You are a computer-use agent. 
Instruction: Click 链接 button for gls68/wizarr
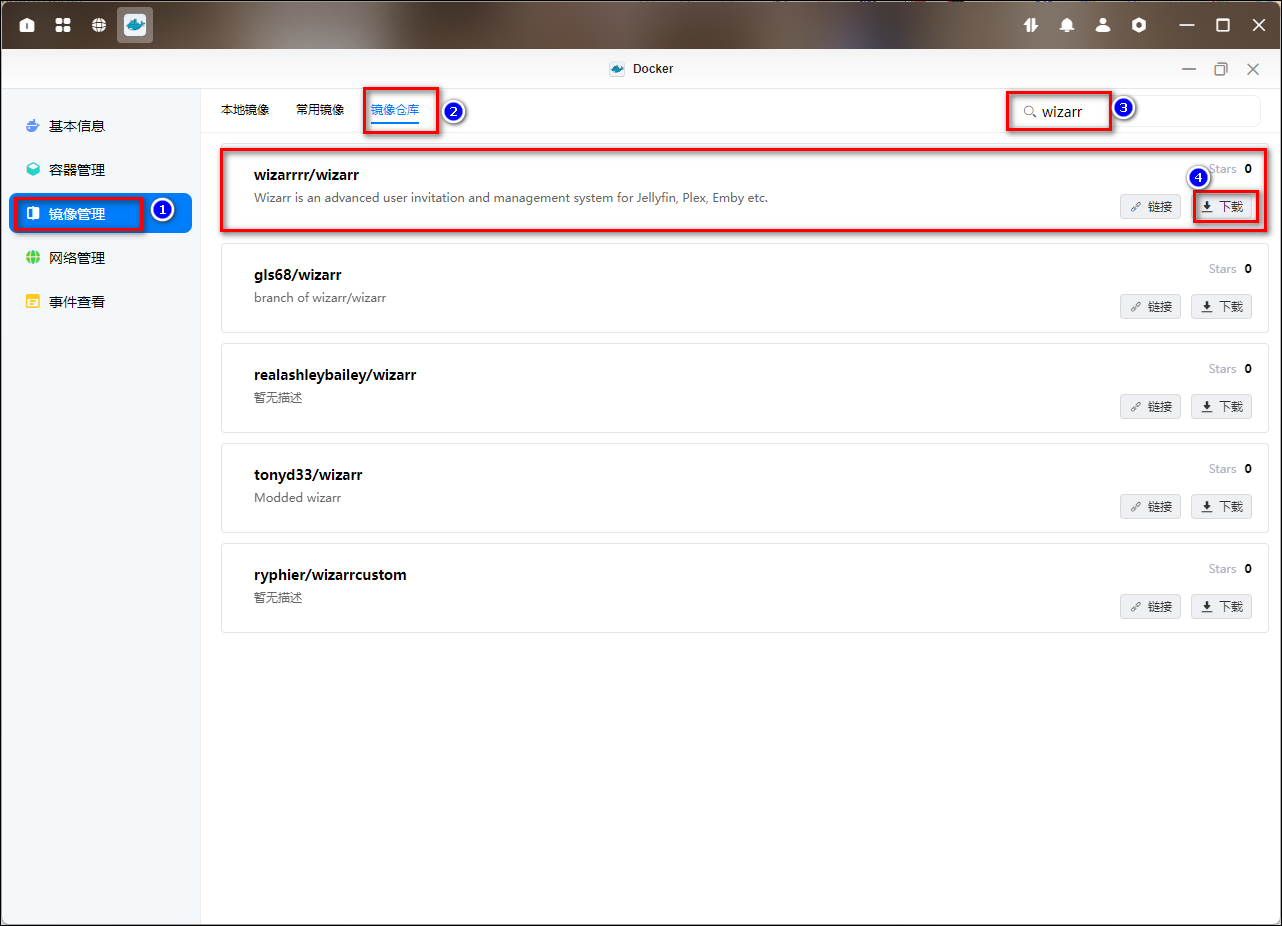click(x=1150, y=307)
